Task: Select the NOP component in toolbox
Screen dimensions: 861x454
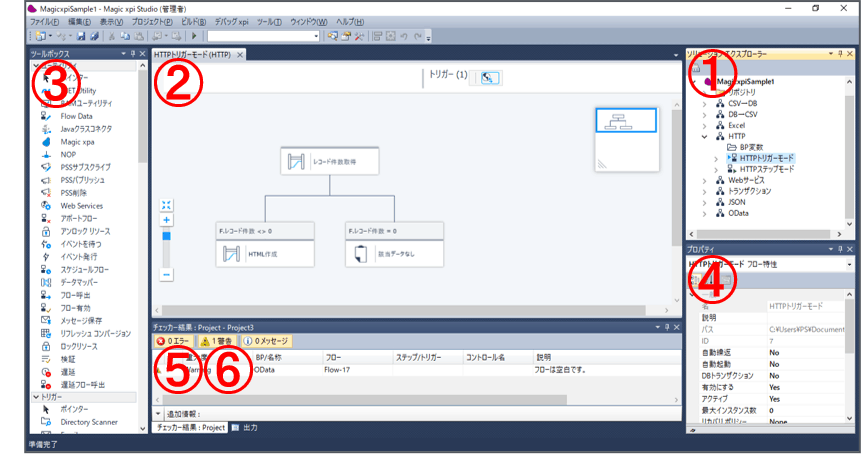Action: (47, 154)
